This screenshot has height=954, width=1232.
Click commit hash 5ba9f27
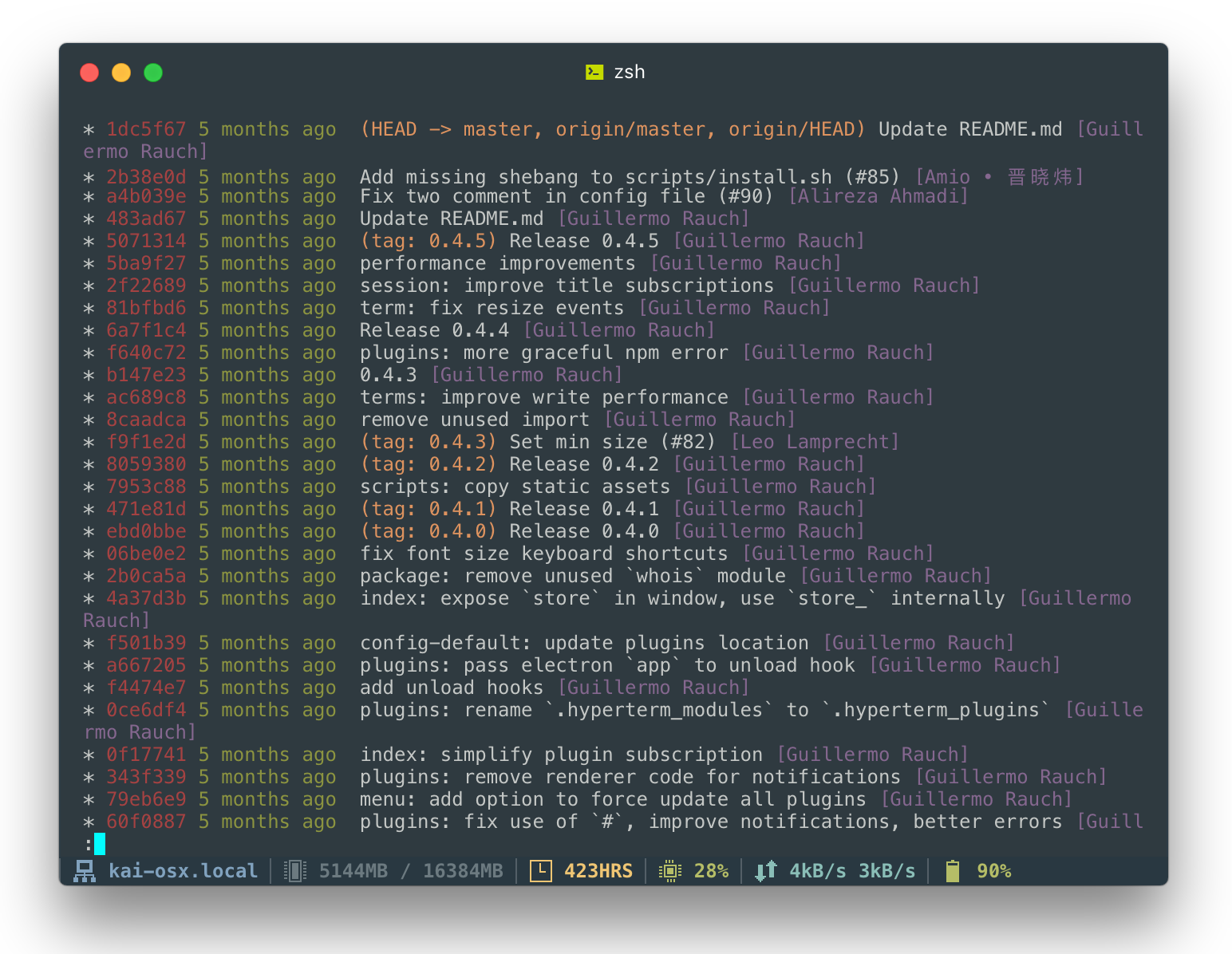coord(146,263)
